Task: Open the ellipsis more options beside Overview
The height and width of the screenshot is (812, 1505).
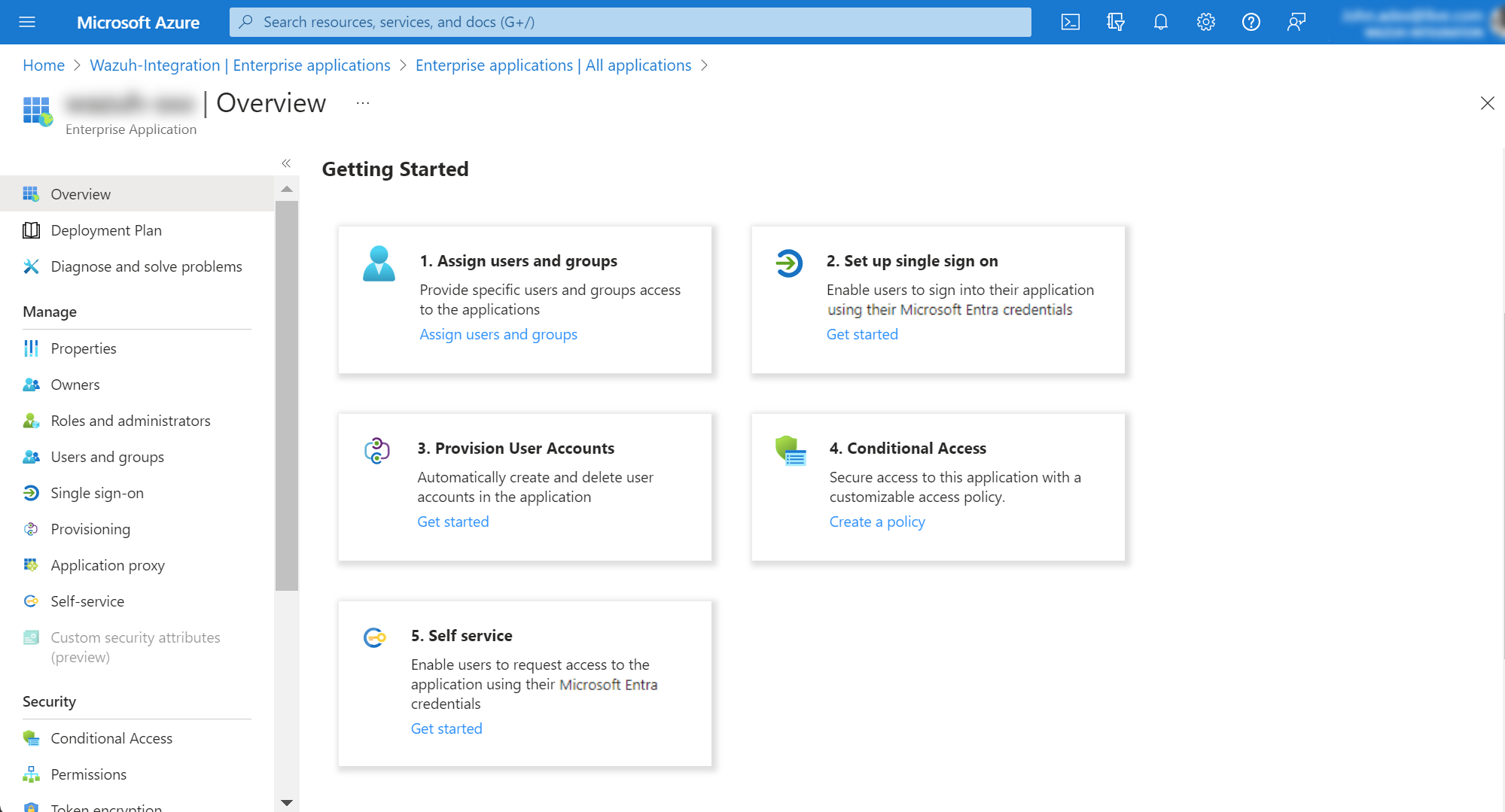Action: coord(363,103)
